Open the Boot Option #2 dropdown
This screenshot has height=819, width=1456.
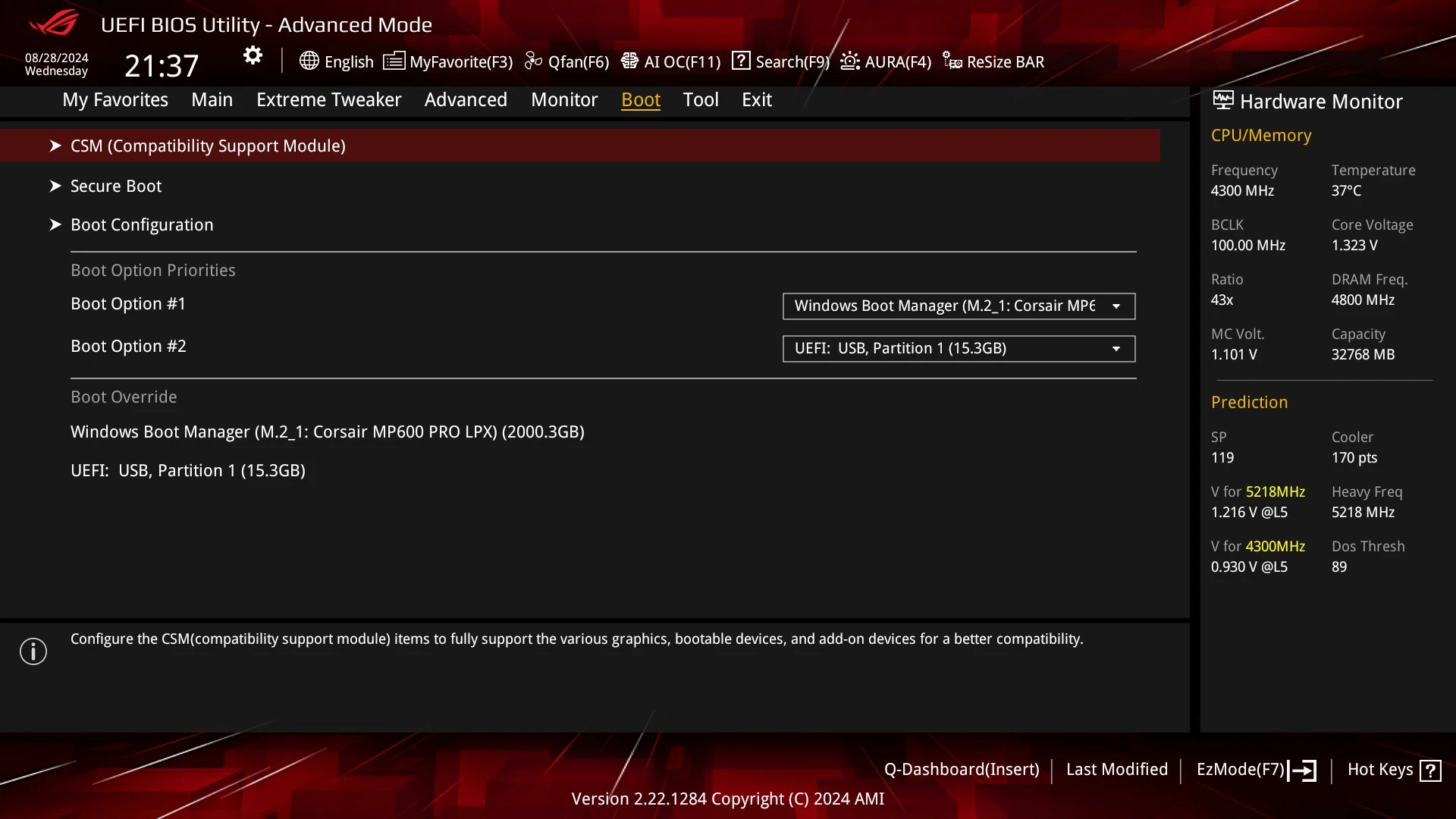(x=959, y=349)
